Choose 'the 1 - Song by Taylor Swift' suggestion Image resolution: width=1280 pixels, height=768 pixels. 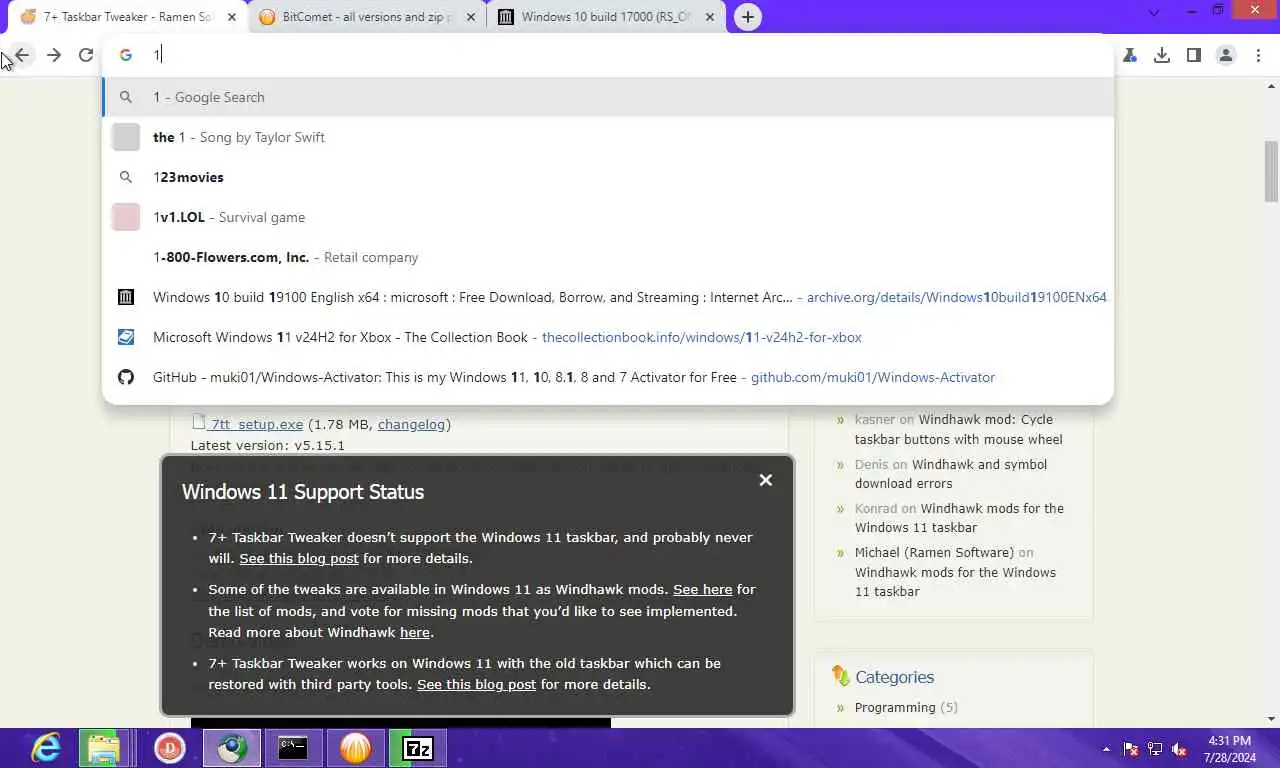pyautogui.click(x=608, y=137)
